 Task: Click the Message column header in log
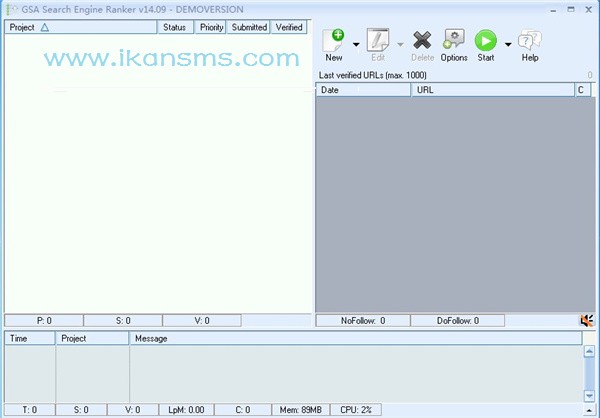(356, 338)
